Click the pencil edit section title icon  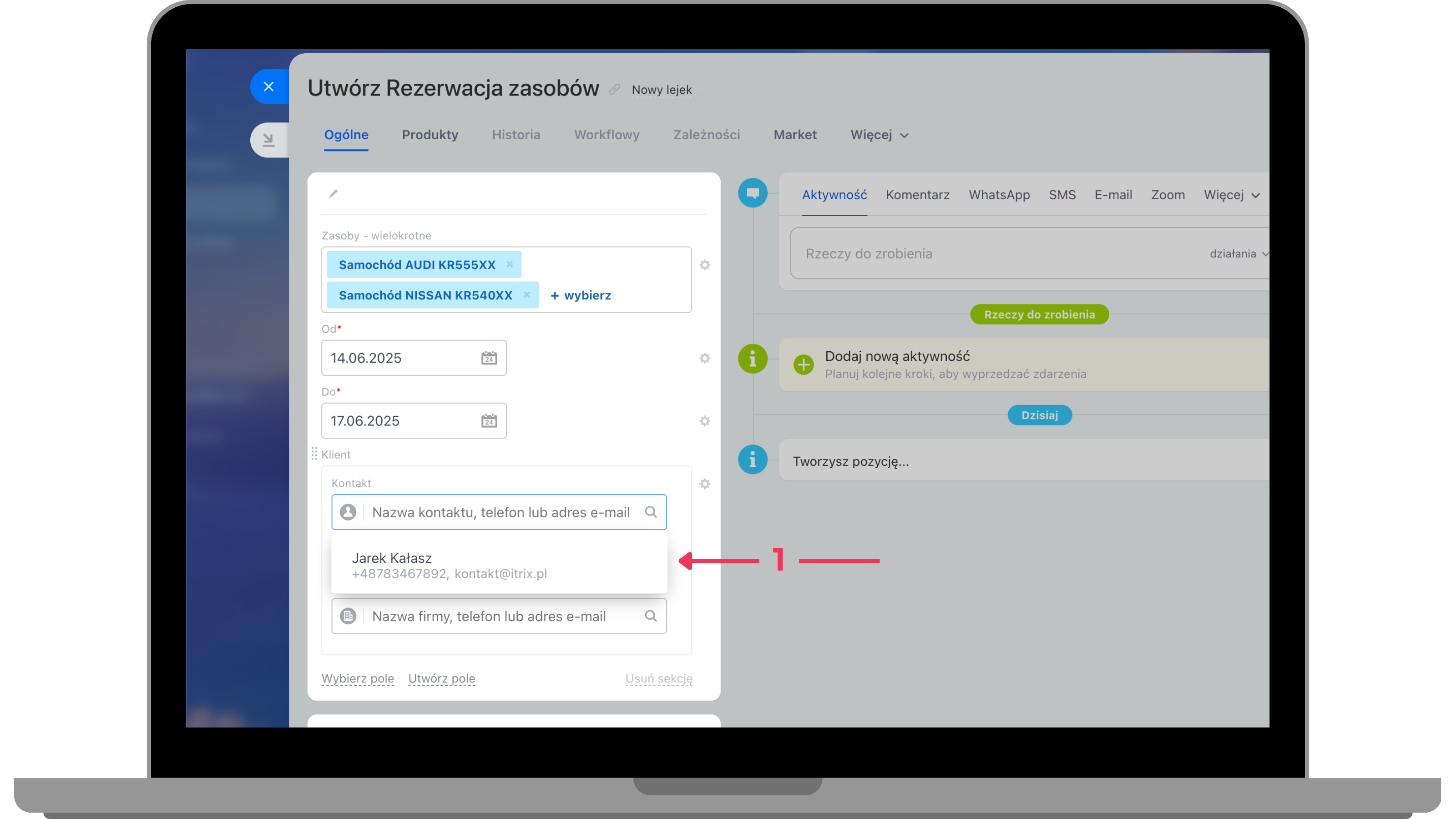point(333,194)
